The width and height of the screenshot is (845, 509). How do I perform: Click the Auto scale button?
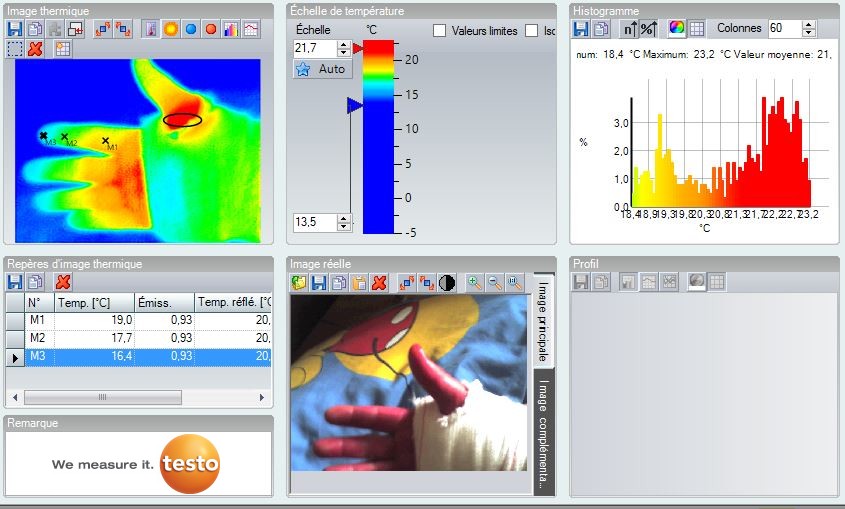click(323, 69)
